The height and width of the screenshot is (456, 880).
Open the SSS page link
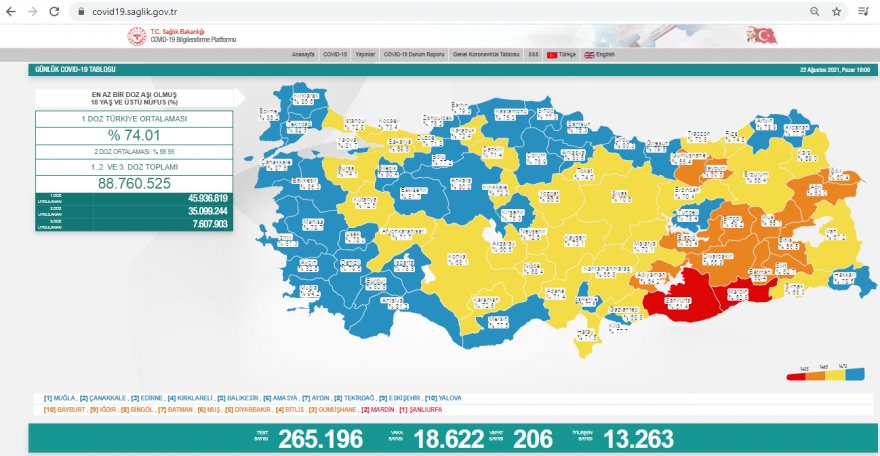(533, 54)
